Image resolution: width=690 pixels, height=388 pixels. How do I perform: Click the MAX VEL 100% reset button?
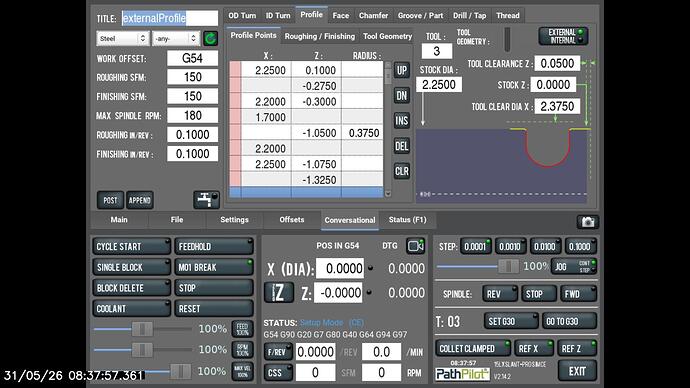[x=242, y=371]
